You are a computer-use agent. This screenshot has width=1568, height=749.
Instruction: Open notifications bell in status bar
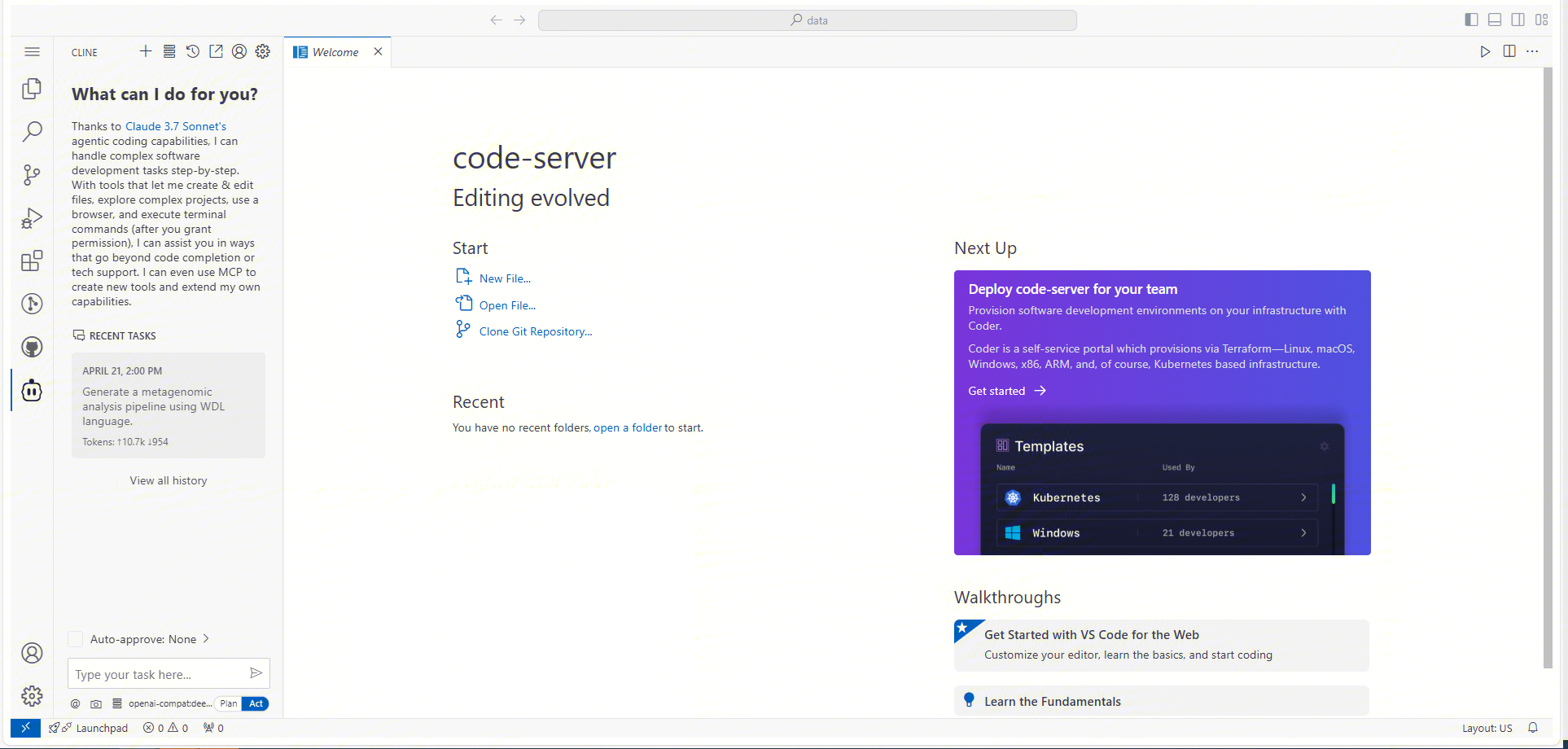(1533, 728)
